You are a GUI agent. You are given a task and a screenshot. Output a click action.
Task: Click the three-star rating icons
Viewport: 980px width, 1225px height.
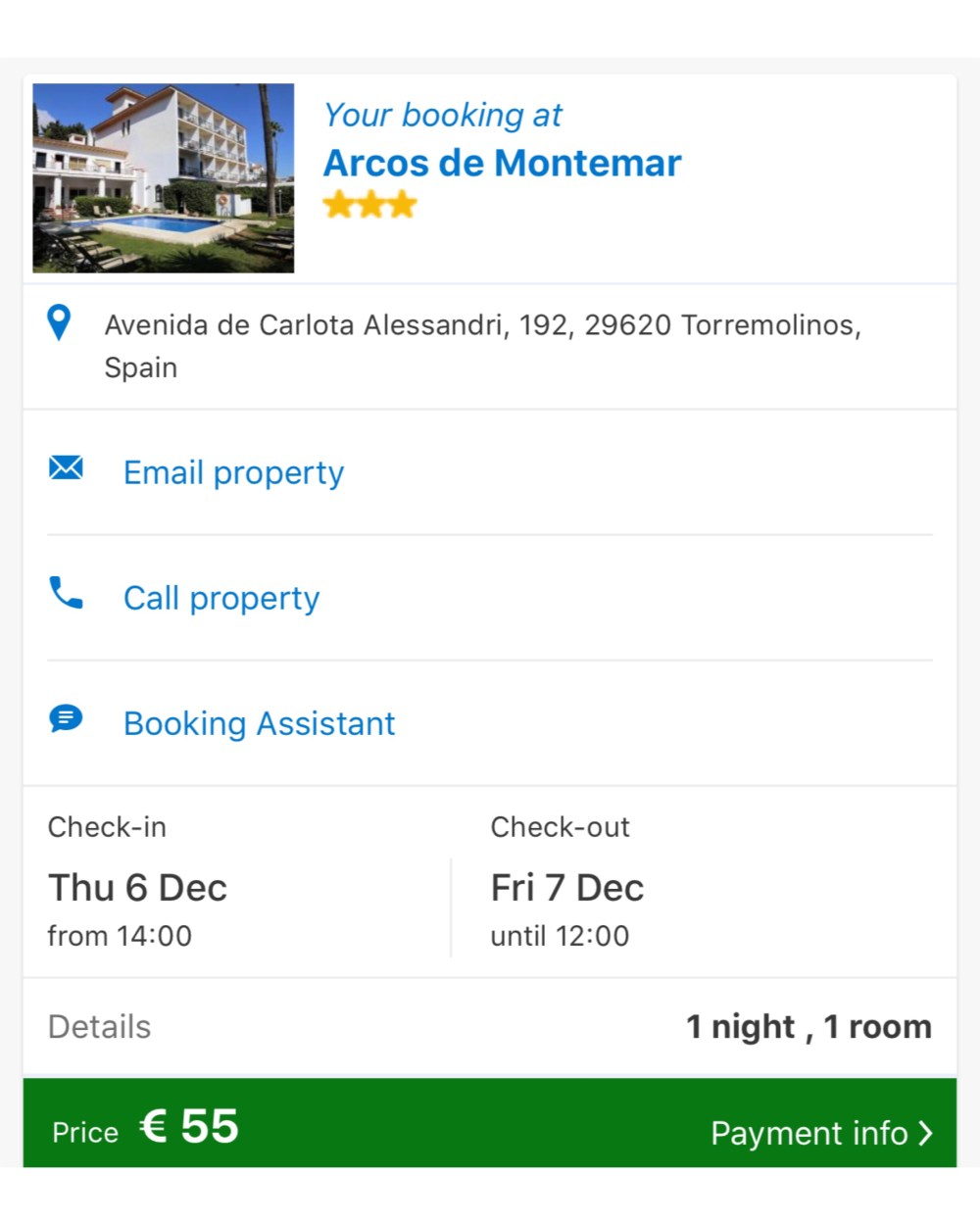pos(370,205)
